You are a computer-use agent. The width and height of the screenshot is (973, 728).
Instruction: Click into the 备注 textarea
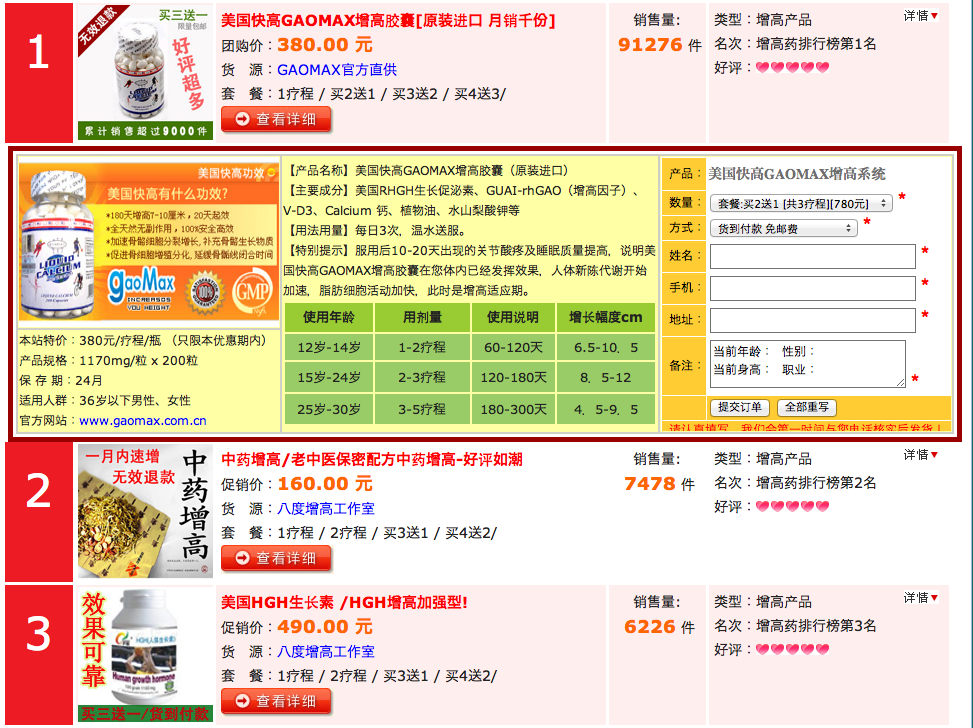pyautogui.click(x=807, y=364)
